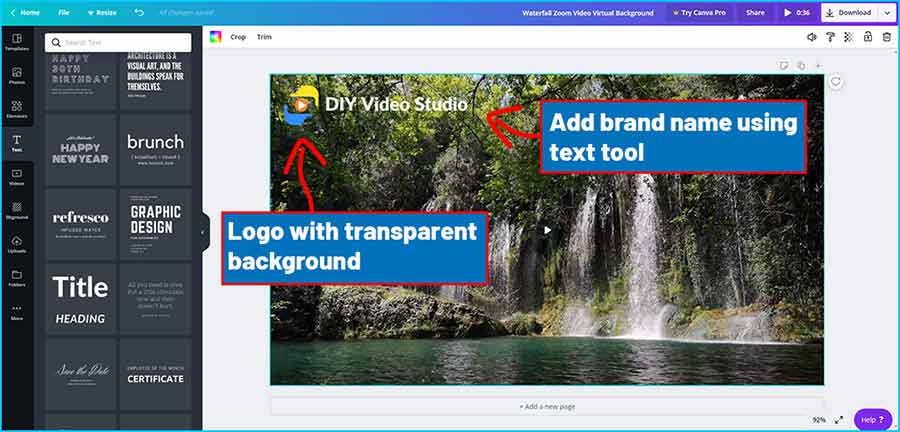Click the copy style paint roller icon

830,37
